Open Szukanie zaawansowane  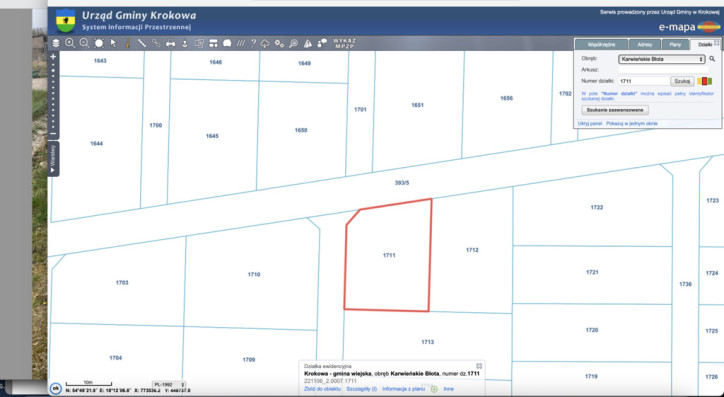pos(615,110)
